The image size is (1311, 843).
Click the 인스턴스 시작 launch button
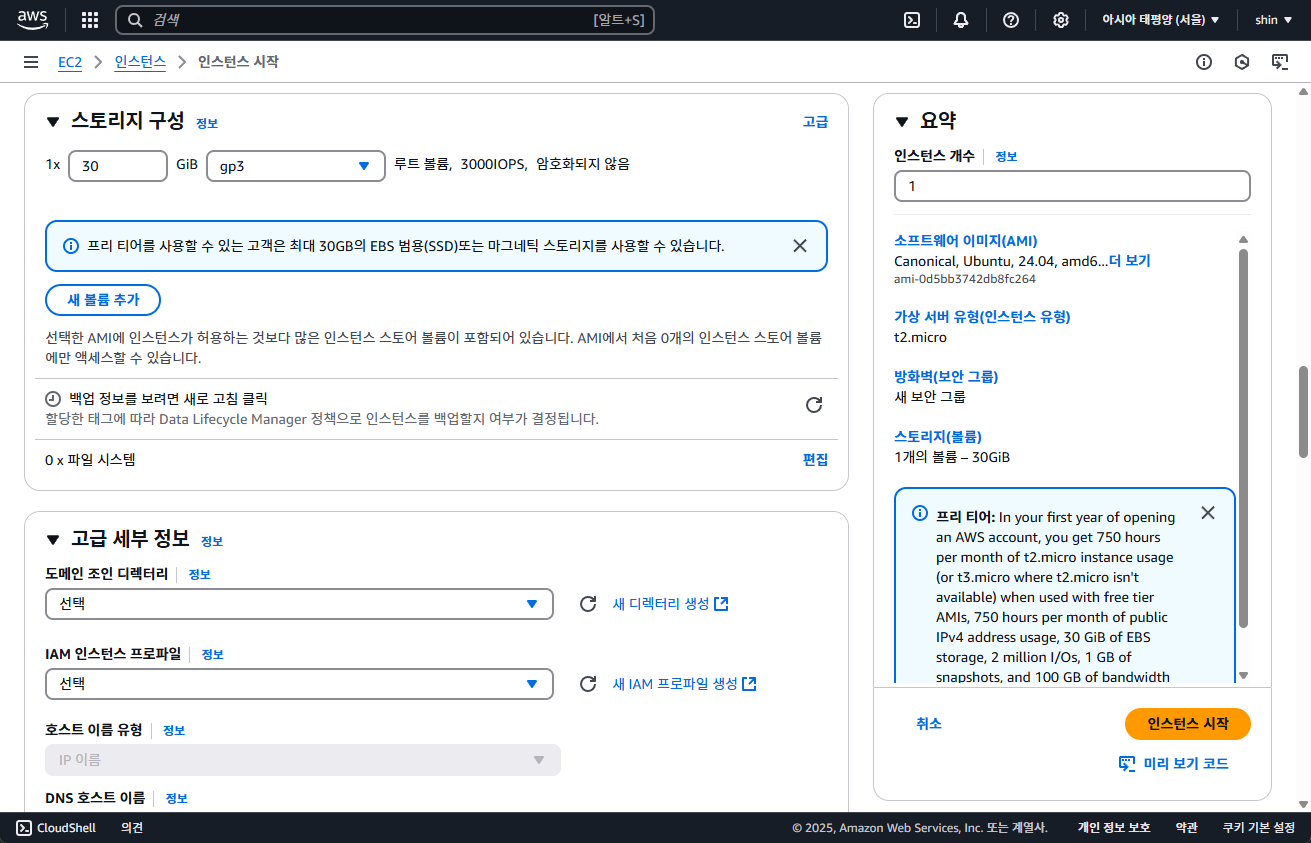[1187, 724]
